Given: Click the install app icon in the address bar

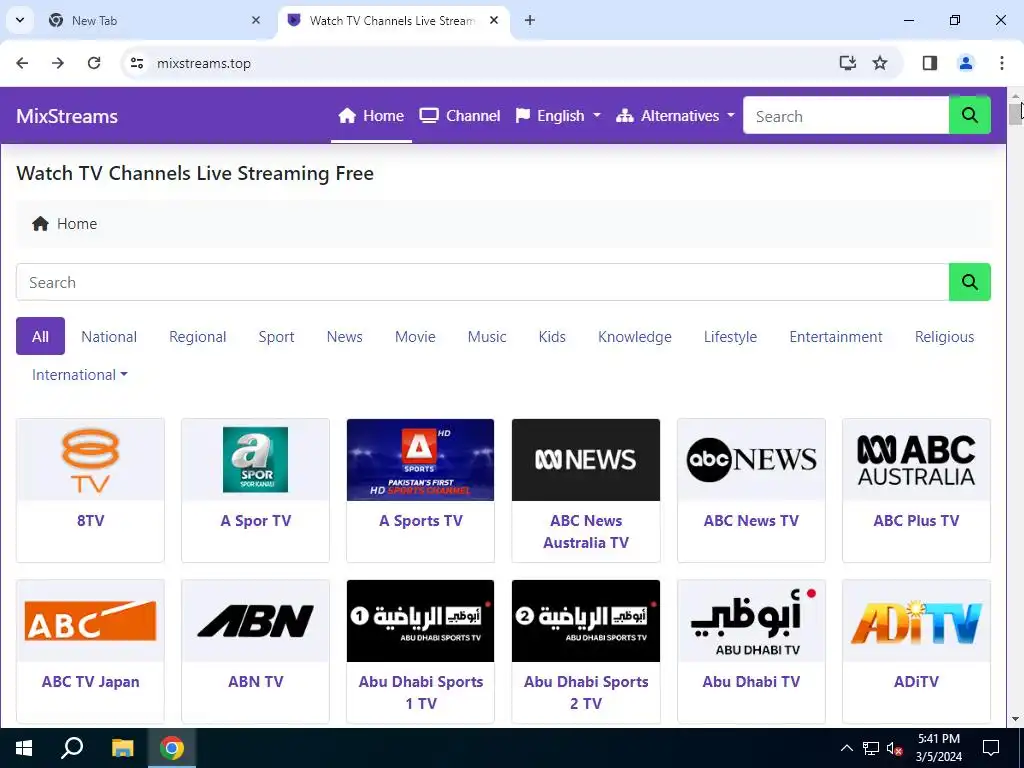Looking at the screenshot, I should coord(848,63).
